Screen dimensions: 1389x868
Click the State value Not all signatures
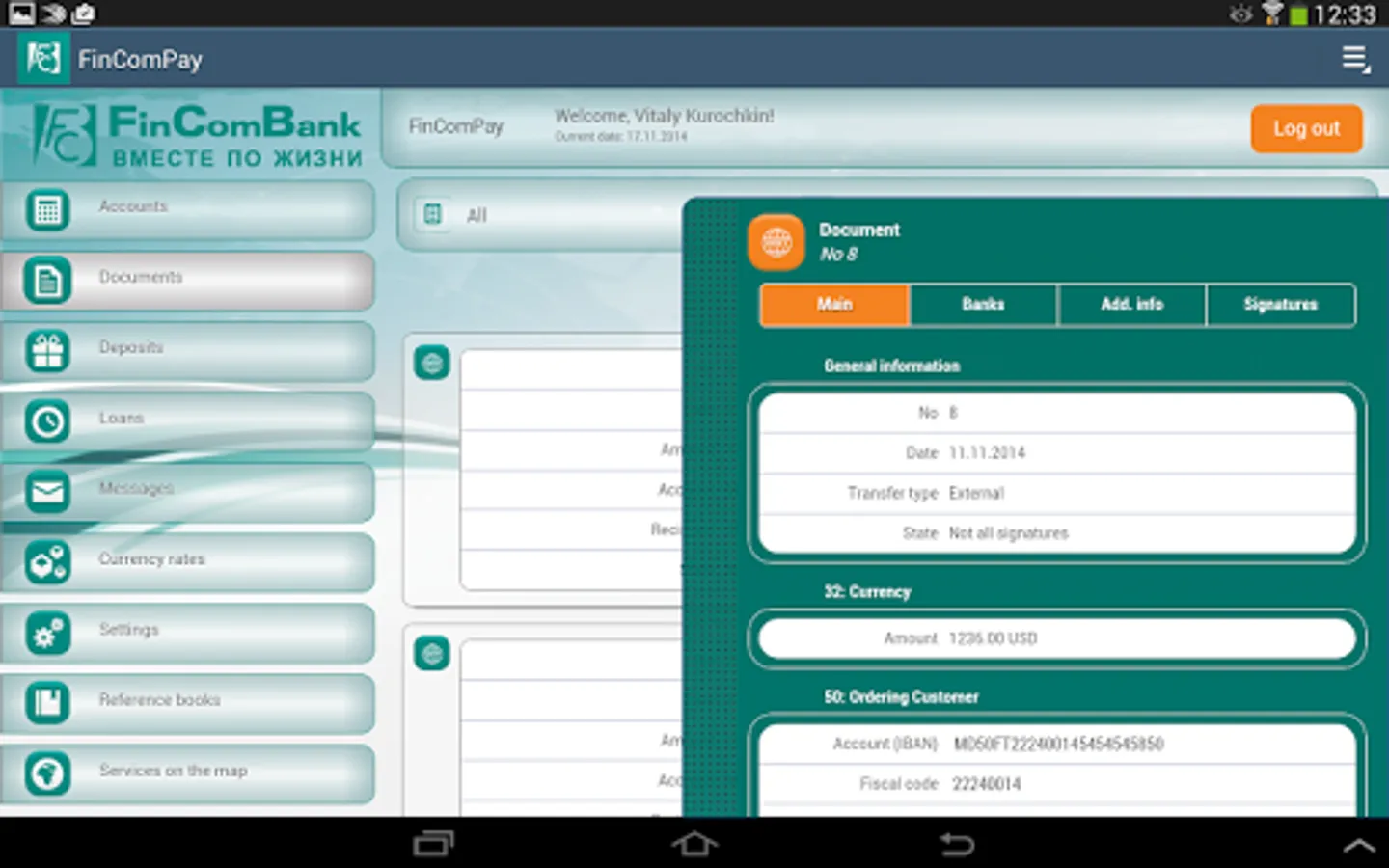1008,533
